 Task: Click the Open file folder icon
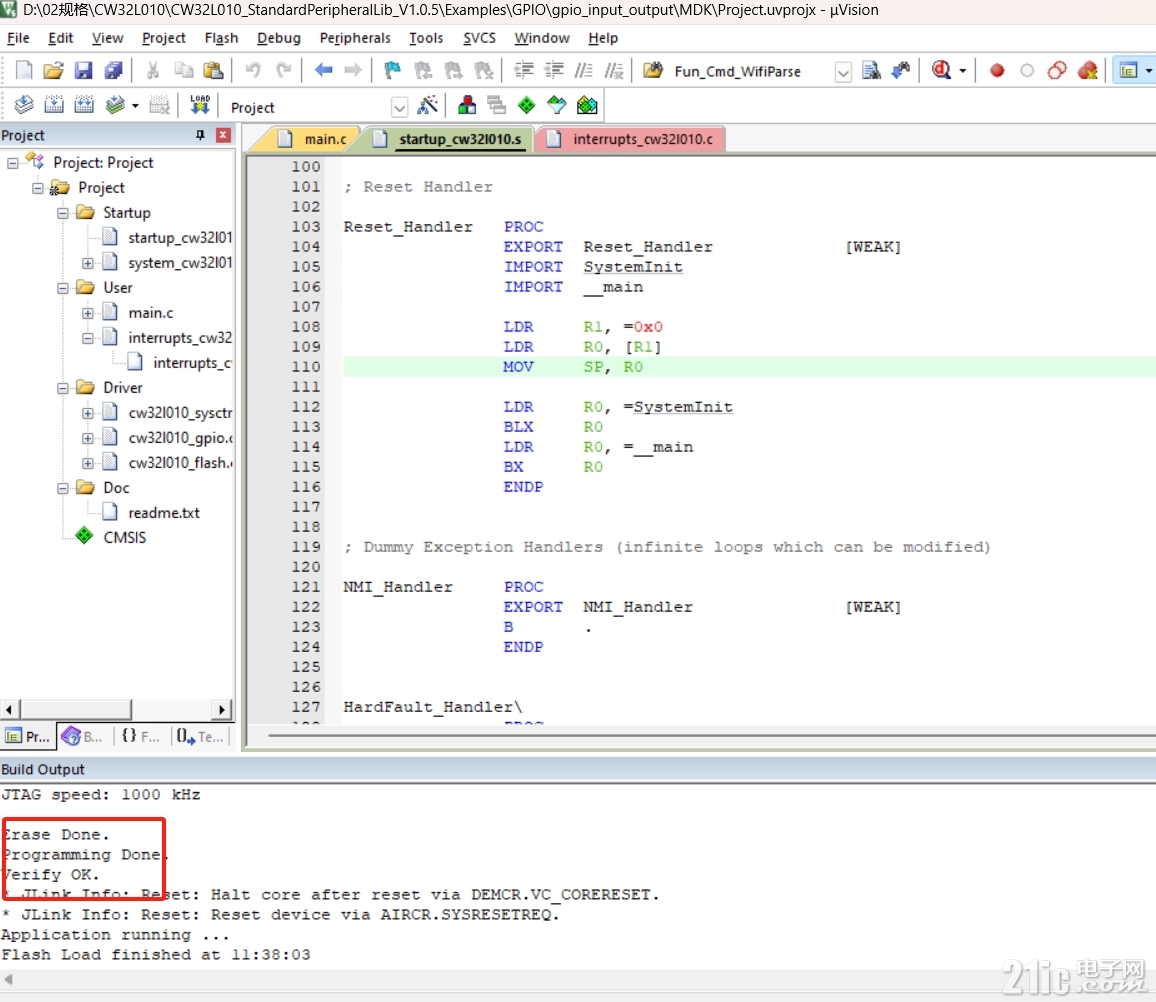tap(53, 70)
